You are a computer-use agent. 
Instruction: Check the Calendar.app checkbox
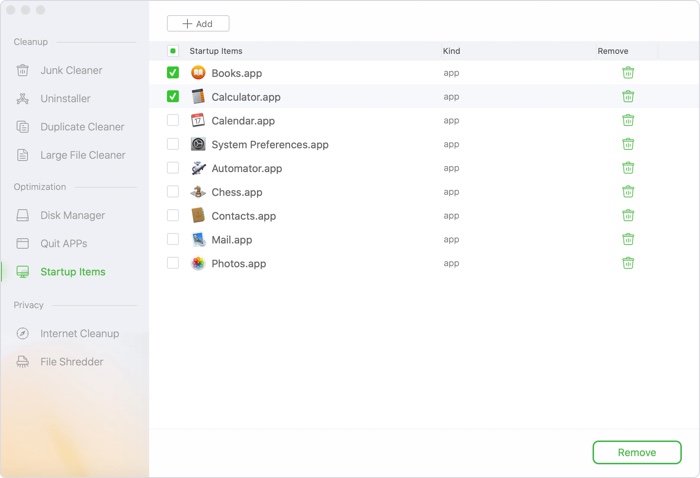click(173, 120)
